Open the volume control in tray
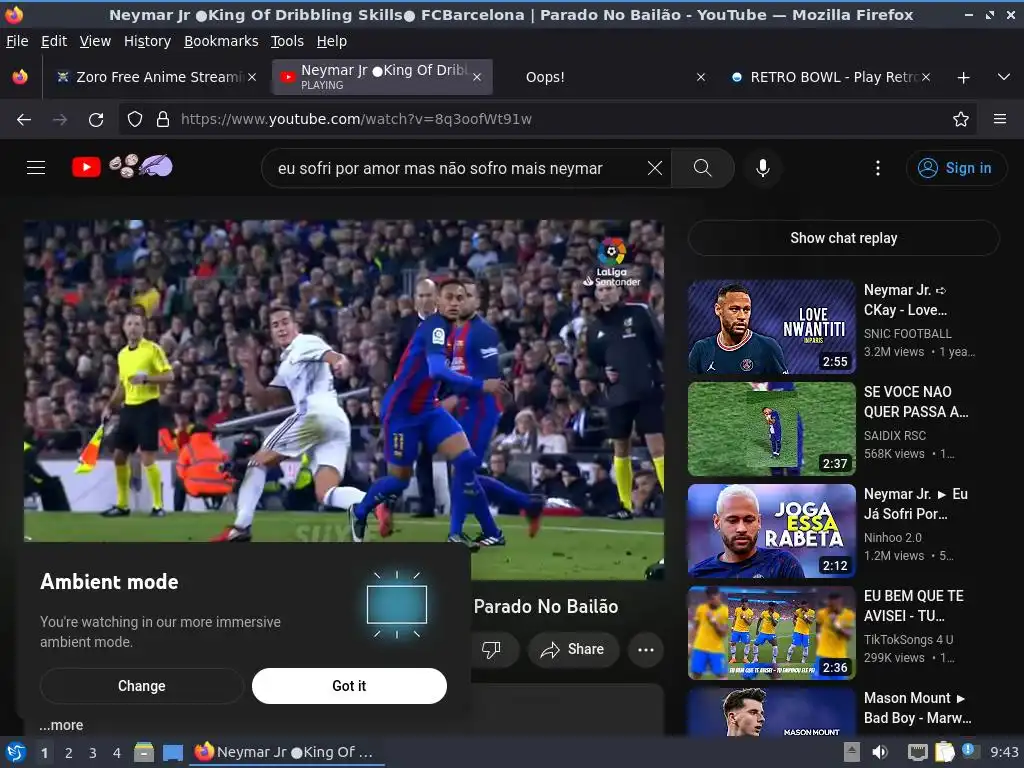This screenshot has height=768, width=1024. (880, 752)
